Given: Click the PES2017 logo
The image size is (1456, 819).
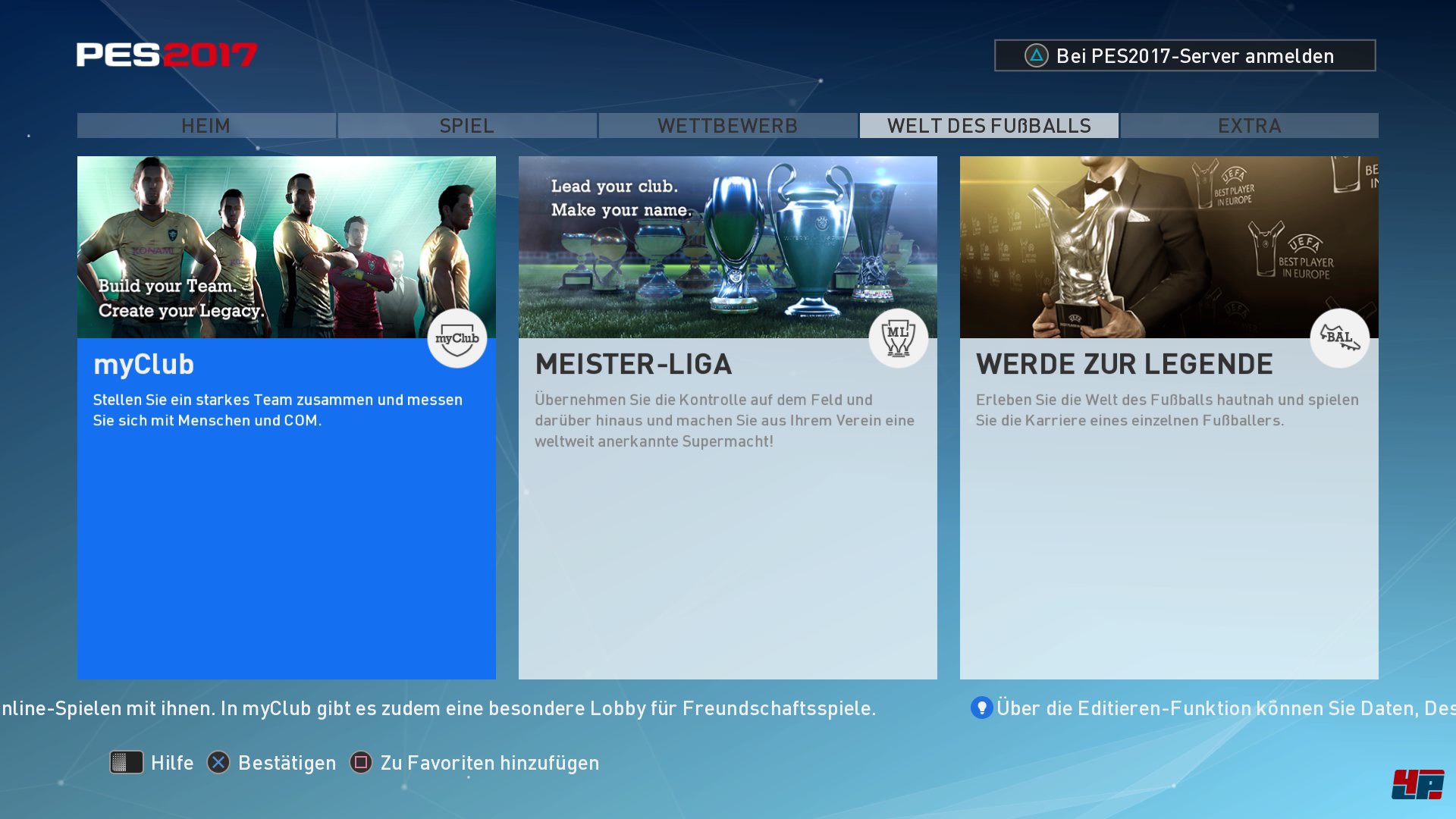Looking at the screenshot, I should point(167,55).
